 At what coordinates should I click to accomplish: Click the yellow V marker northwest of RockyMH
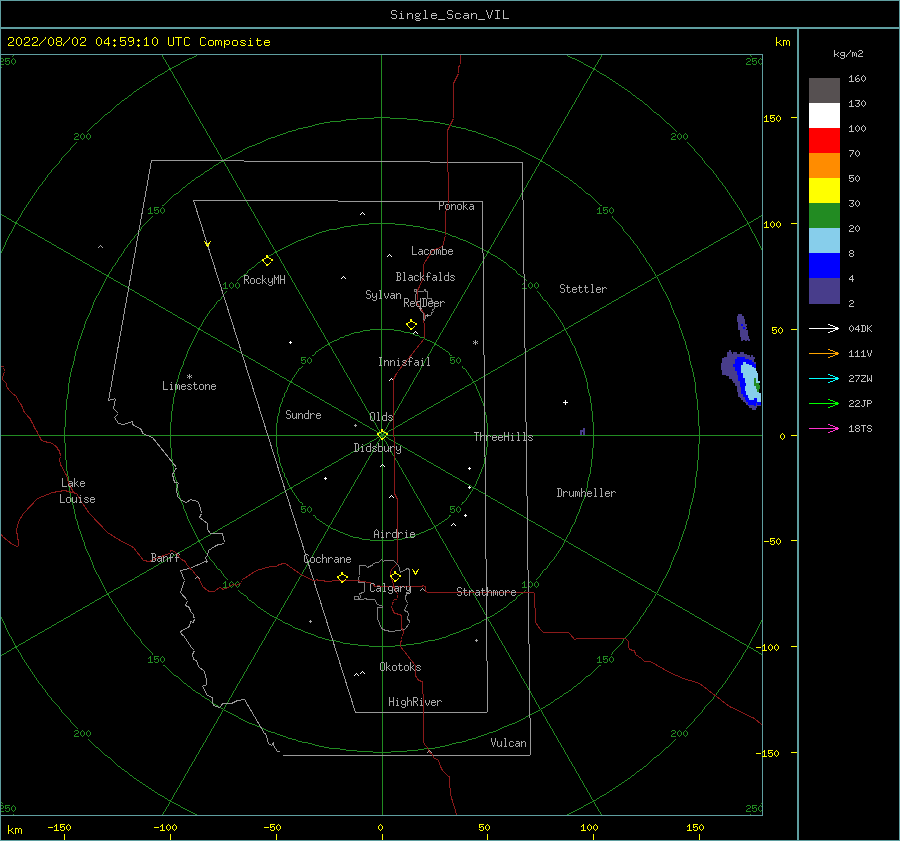[208, 244]
